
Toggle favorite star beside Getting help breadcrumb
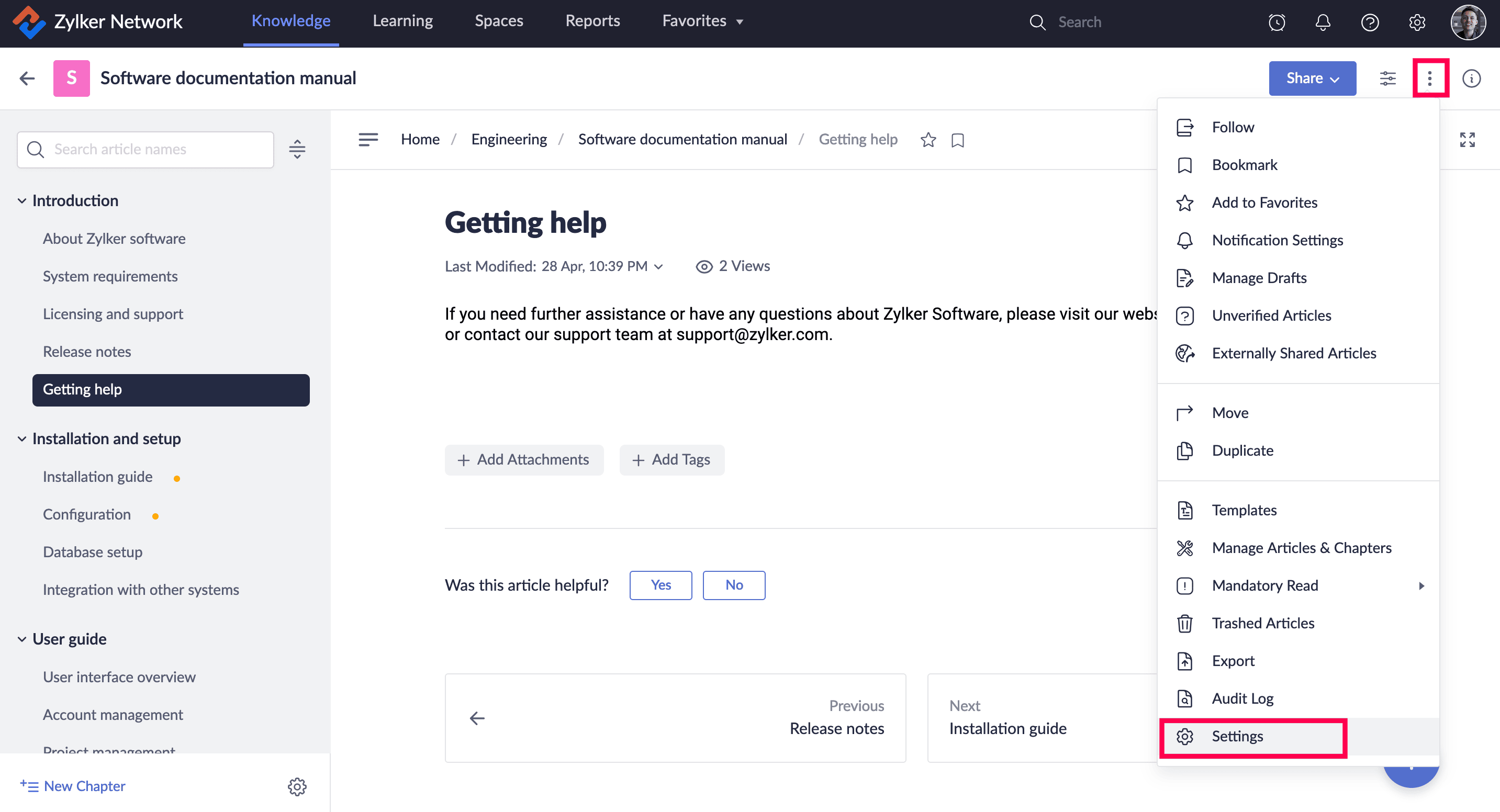click(x=928, y=140)
